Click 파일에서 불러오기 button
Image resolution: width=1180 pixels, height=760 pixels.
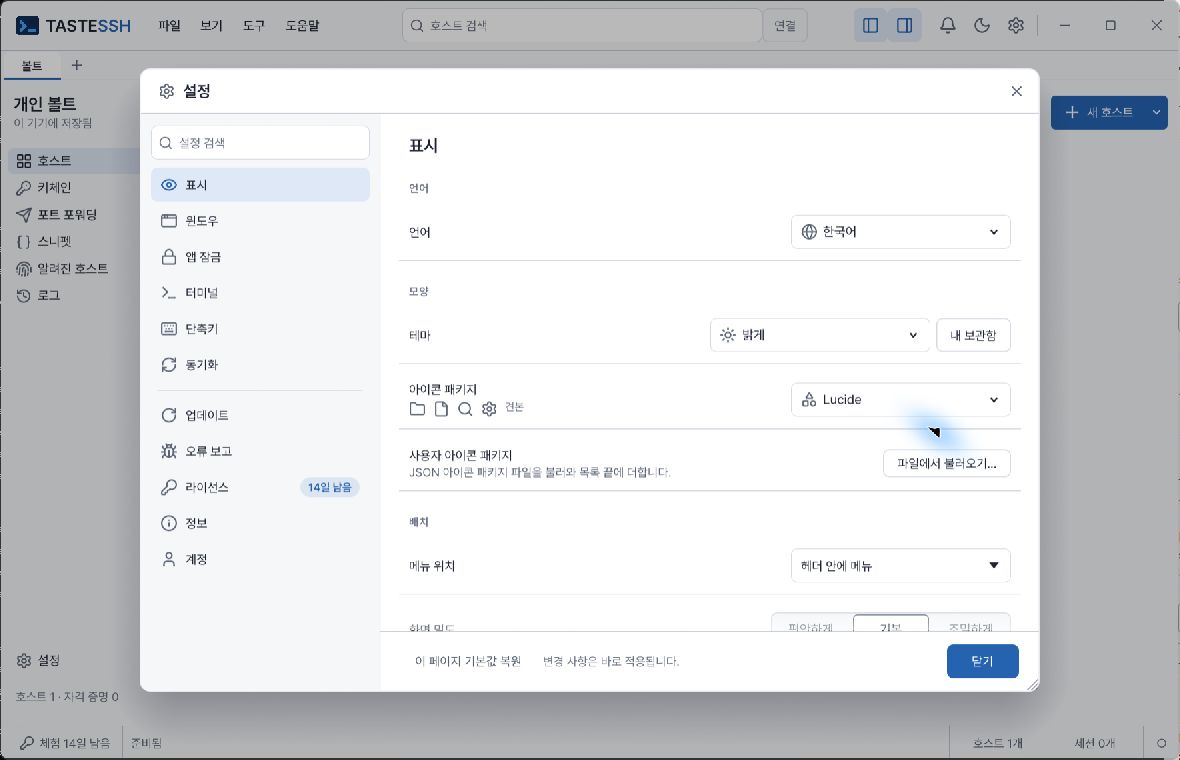(947, 464)
